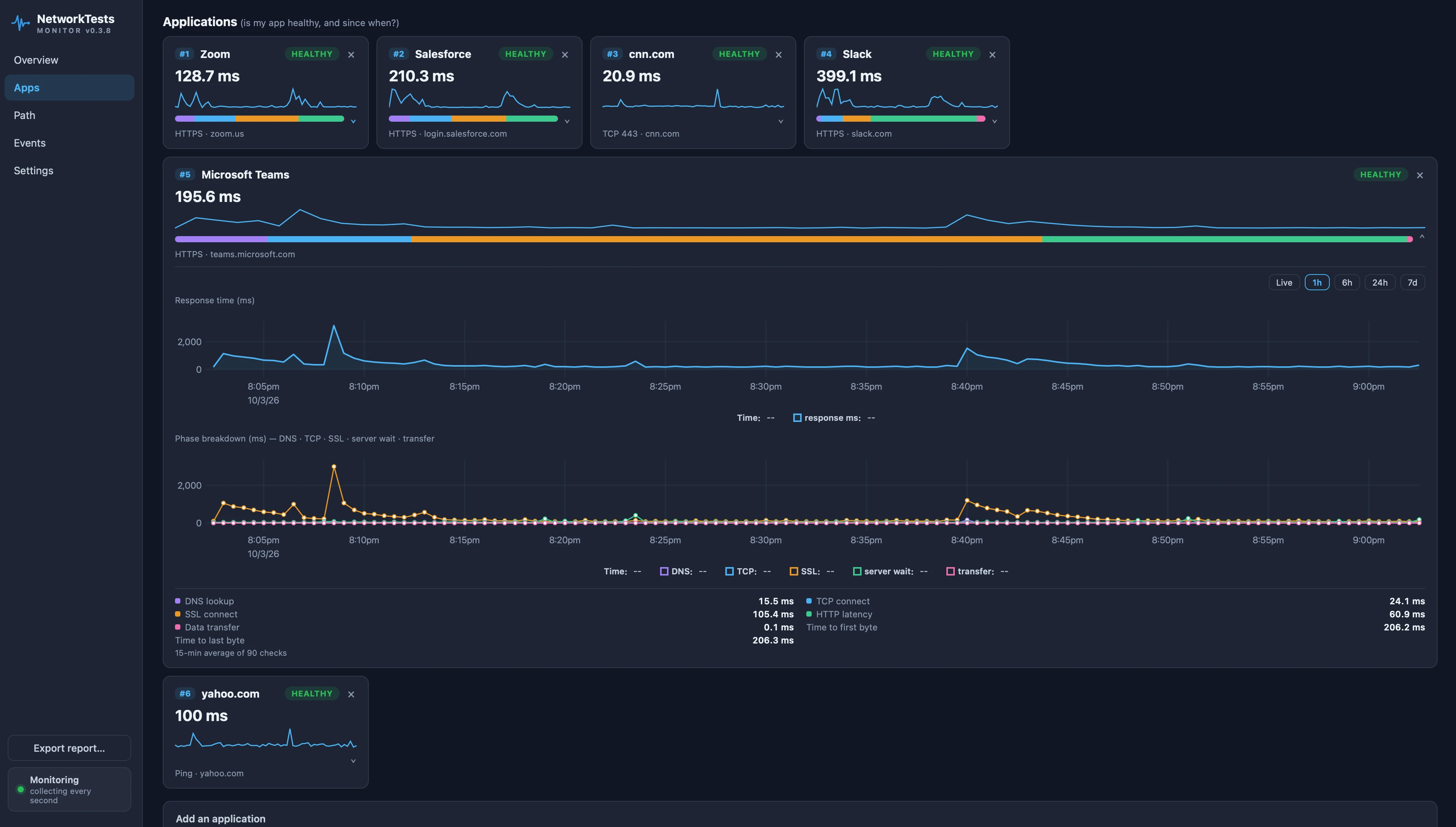Image resolution: width=1456 pixels, height=827 pixels.
Task: Click the 8:08pm spike in Response time chart
Action: point(334,326)
